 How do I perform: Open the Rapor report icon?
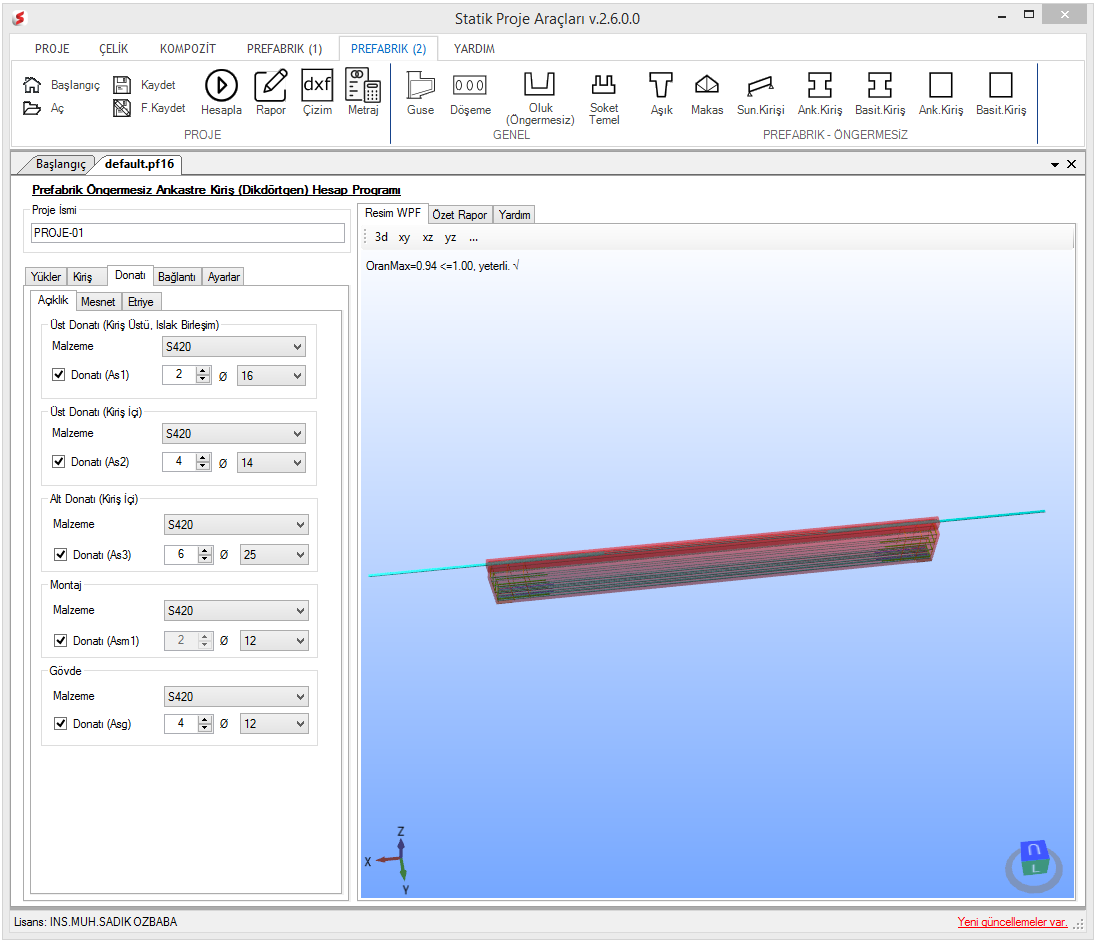point(271,92)
